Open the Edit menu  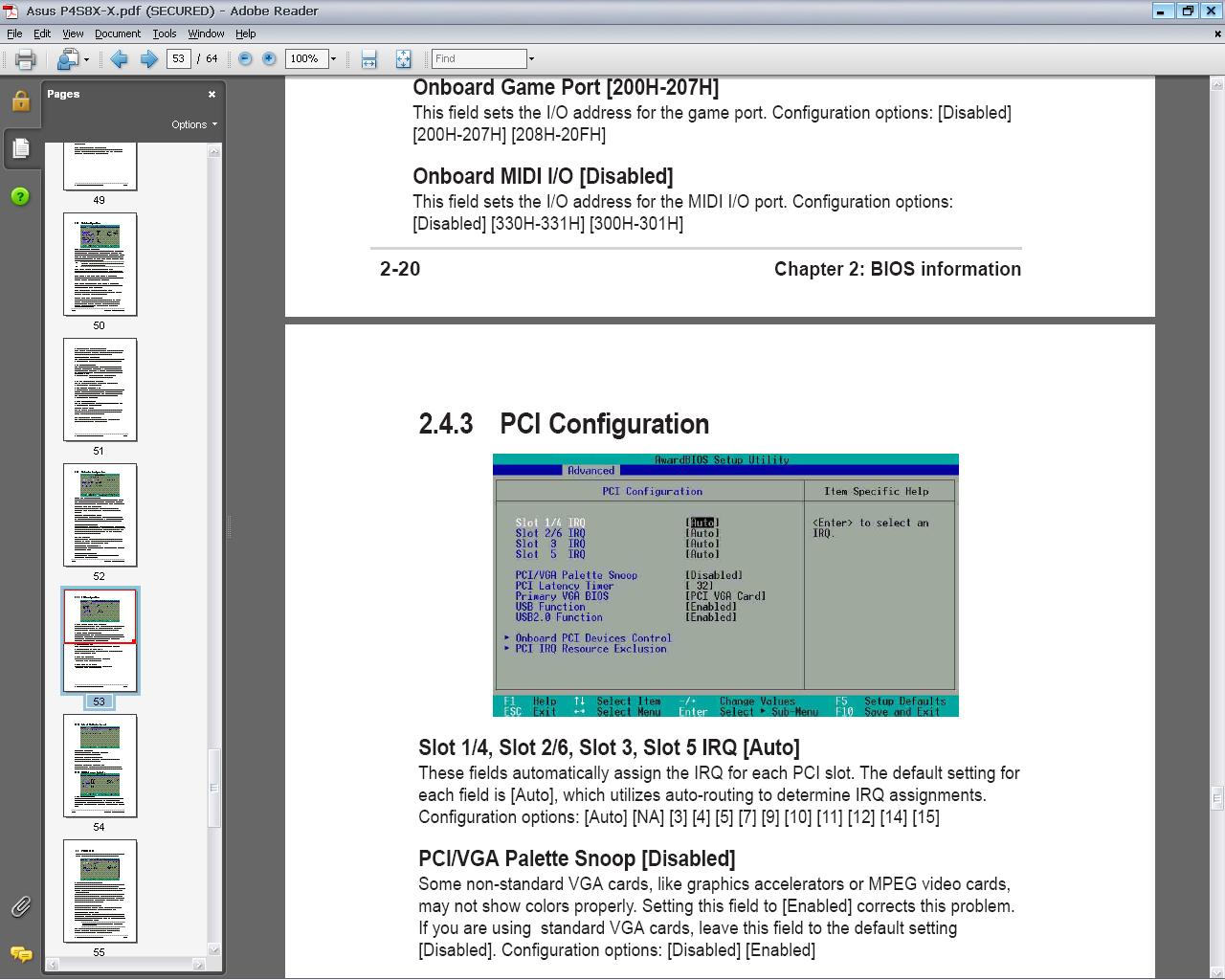(42, 33)
